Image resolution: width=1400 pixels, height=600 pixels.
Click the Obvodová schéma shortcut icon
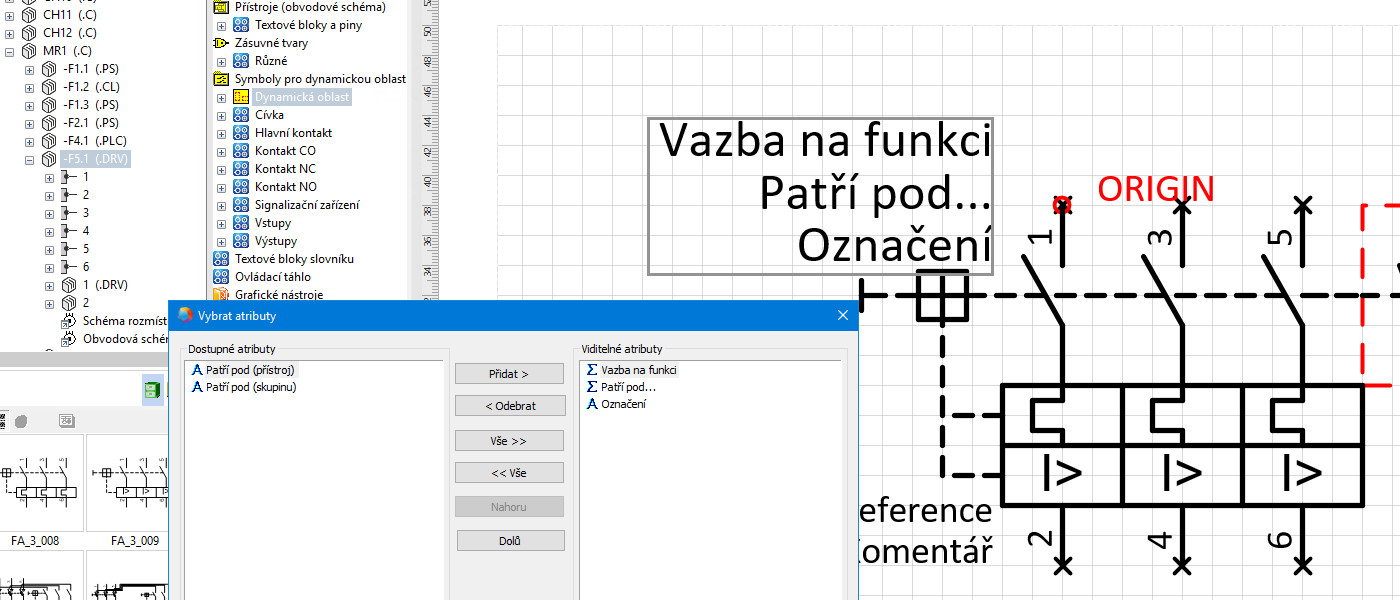coord(69,339)
